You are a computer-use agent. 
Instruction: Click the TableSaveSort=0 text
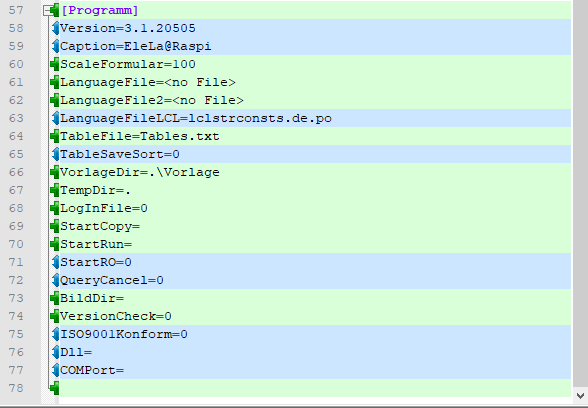click(120, 154)
